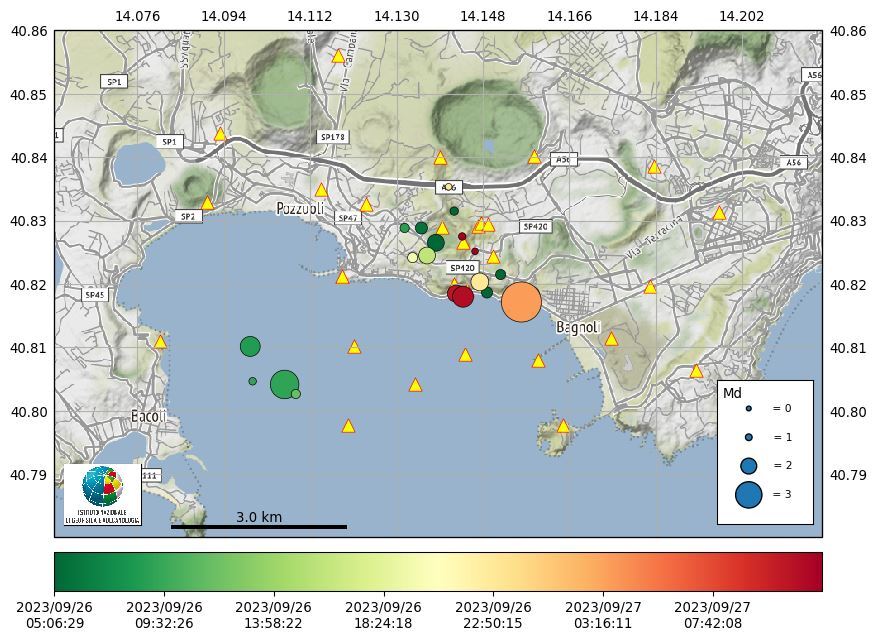The height and width of the screenshot is (638, 875).
Task: Click the 22:50:15 colorbar time label
Action: [x=493, y=614]
